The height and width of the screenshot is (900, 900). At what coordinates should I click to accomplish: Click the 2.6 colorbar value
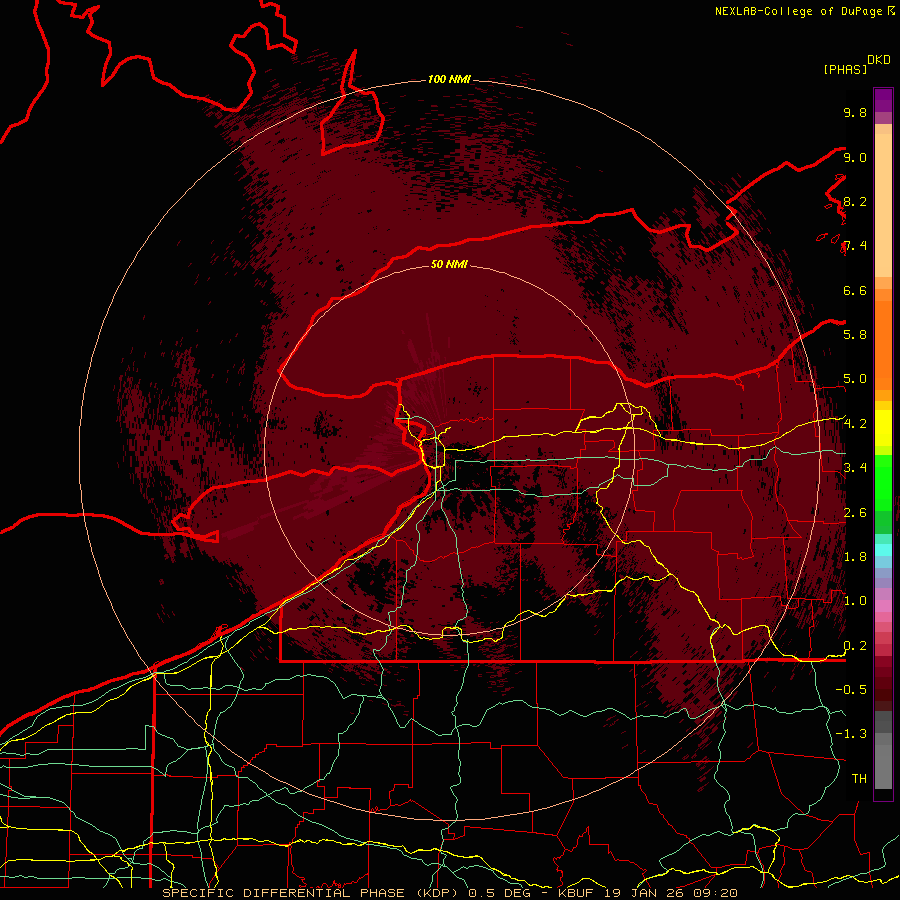(855, 513)
